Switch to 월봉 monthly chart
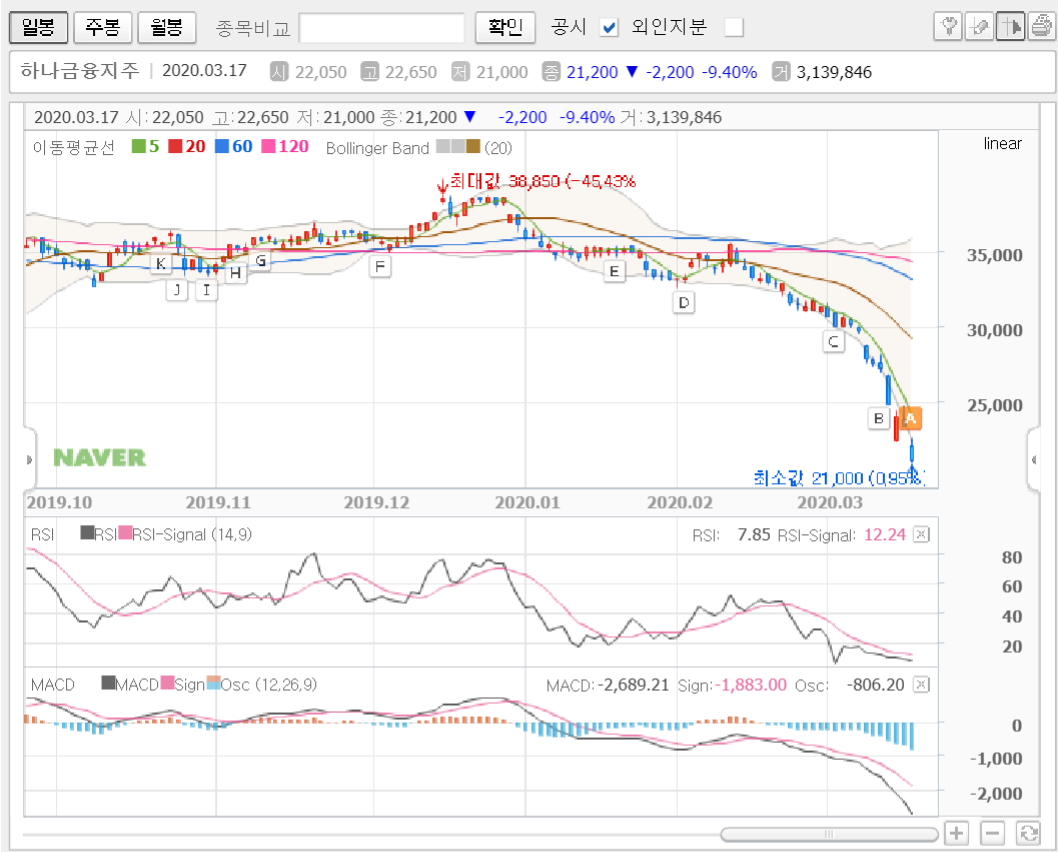This screenshot has height=852, width=1058. tap(167, 28)
